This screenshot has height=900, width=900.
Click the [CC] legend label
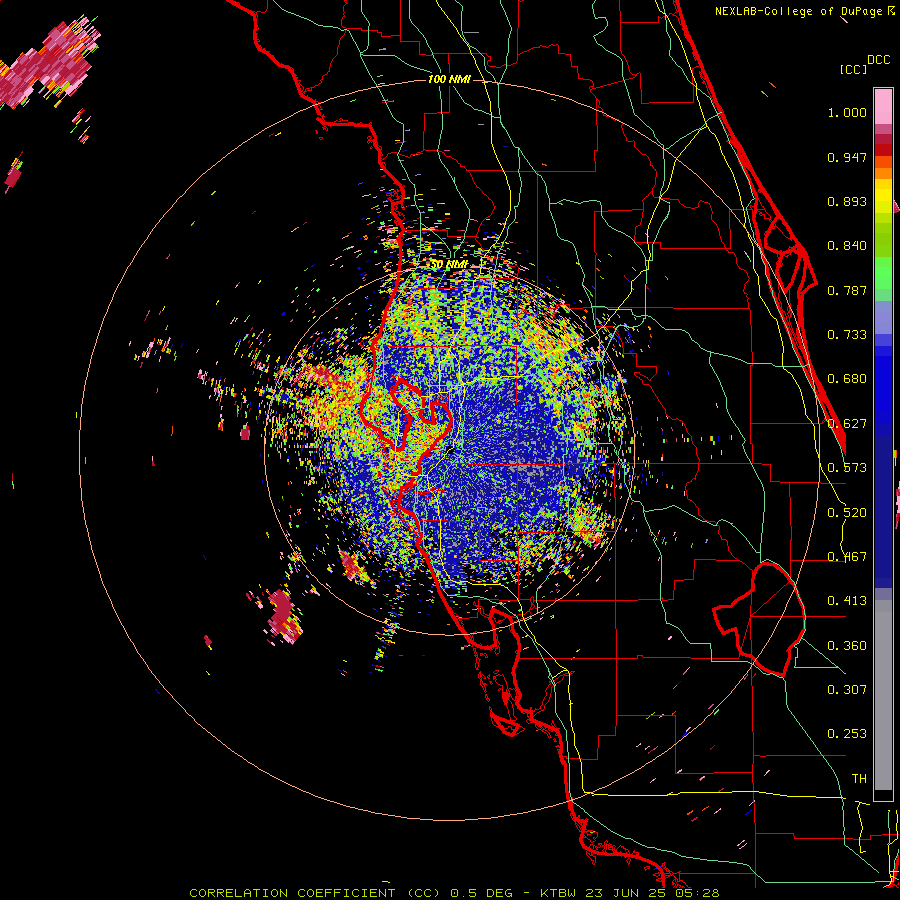[x=853, y=69]
